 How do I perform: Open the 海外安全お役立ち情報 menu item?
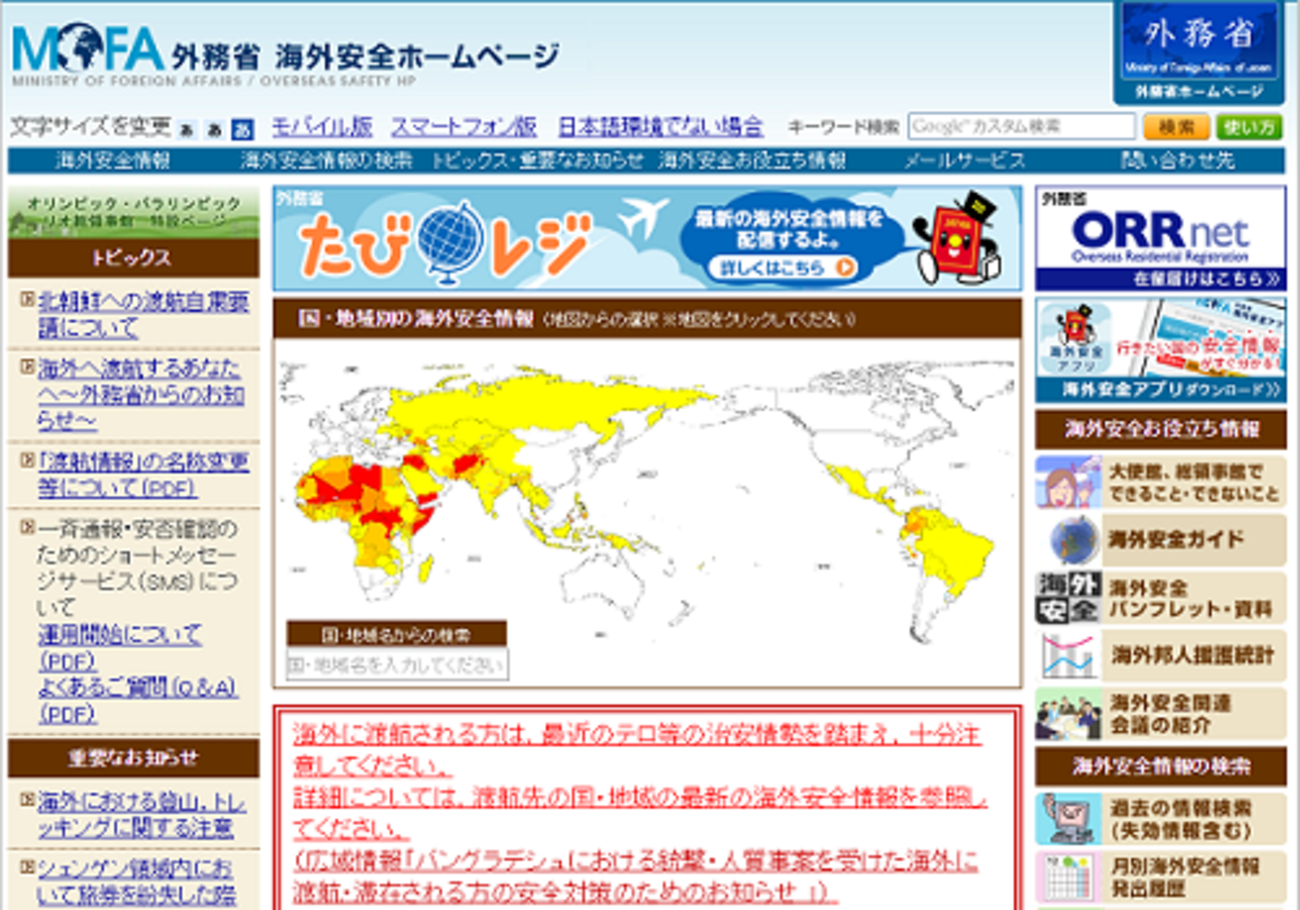pyautogui.click(x=753, y=161)
